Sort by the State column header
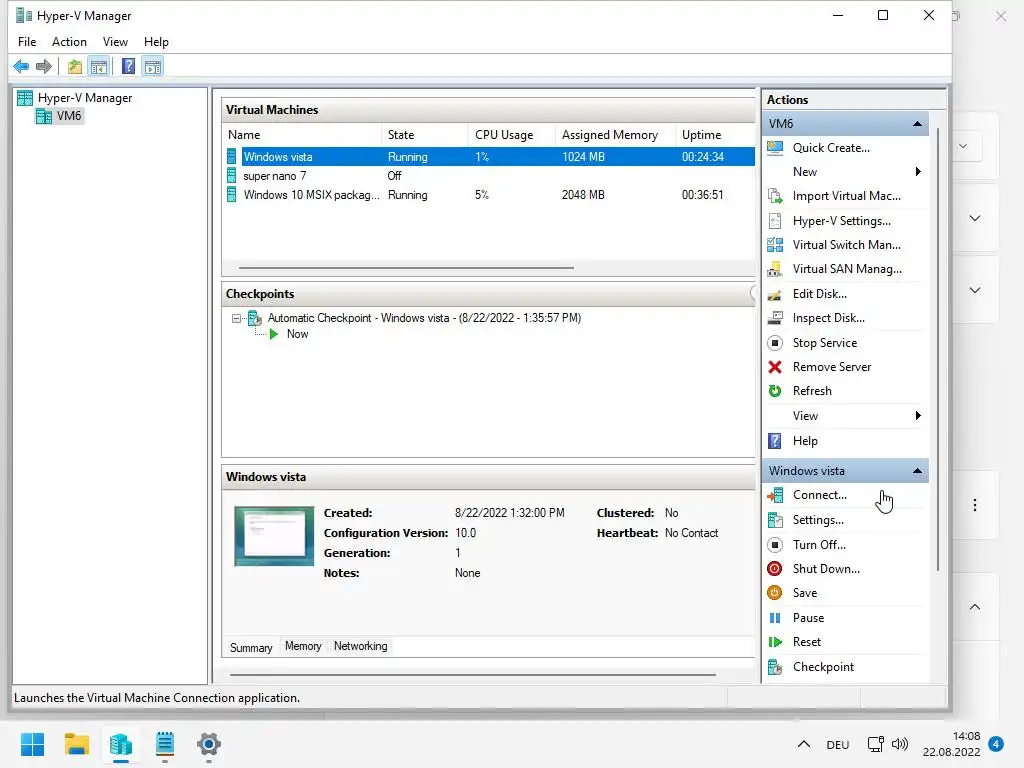1024x768 pixels. (x=424, y=135)
